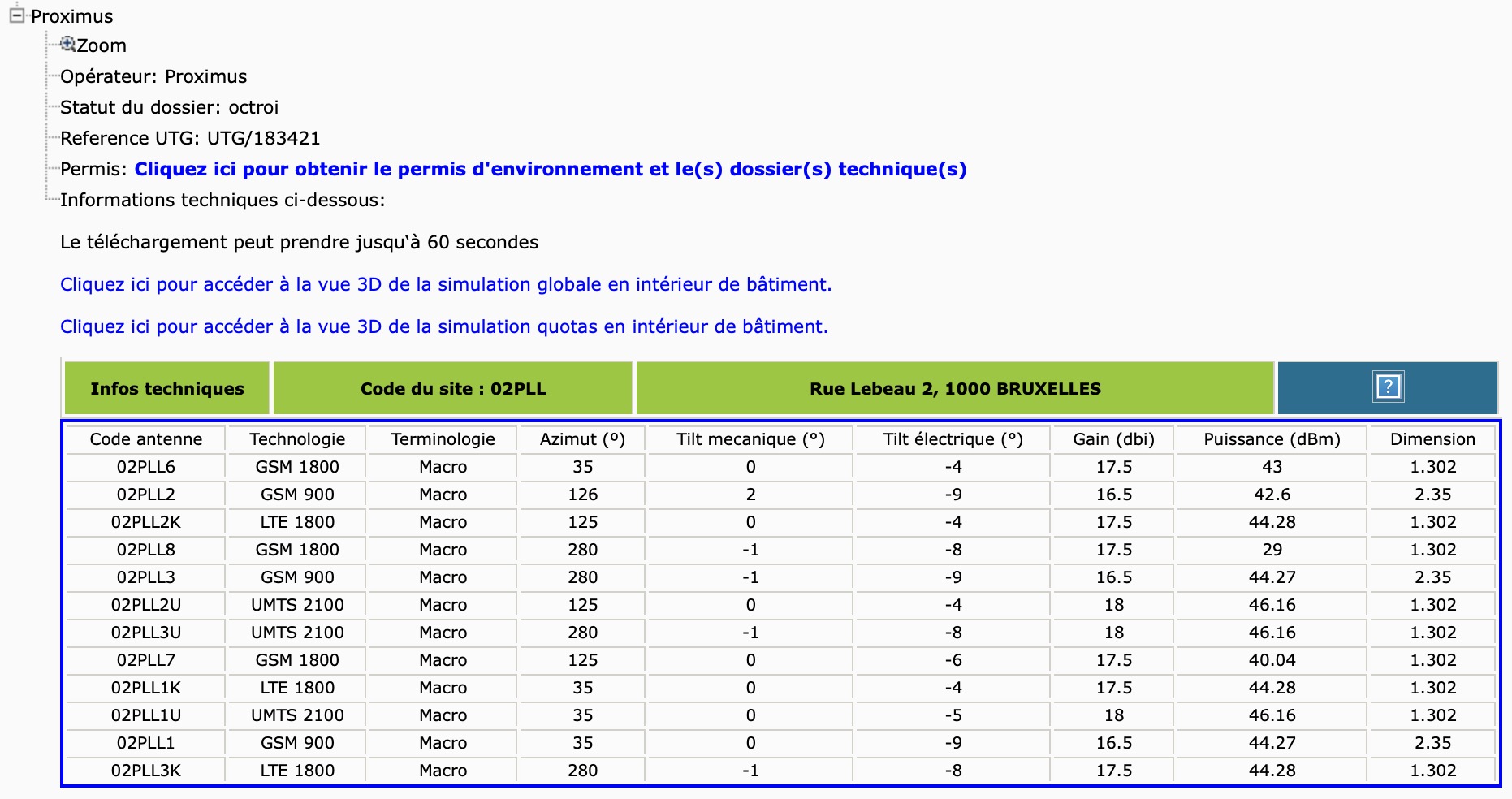Click the Tilt électrique (°) column header
This screenshot has height=799, width=1512.
[x=953, y=439]
